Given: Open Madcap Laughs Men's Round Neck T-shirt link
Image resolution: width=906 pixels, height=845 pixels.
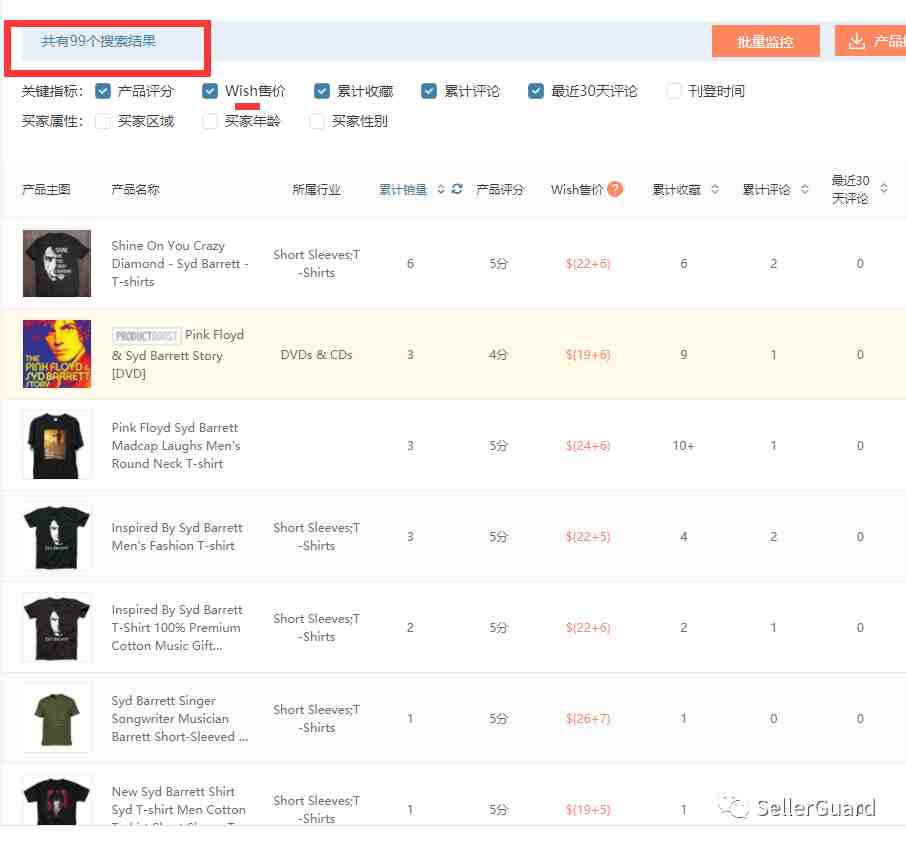Looking at the screenshot, I should click(176, 446).
